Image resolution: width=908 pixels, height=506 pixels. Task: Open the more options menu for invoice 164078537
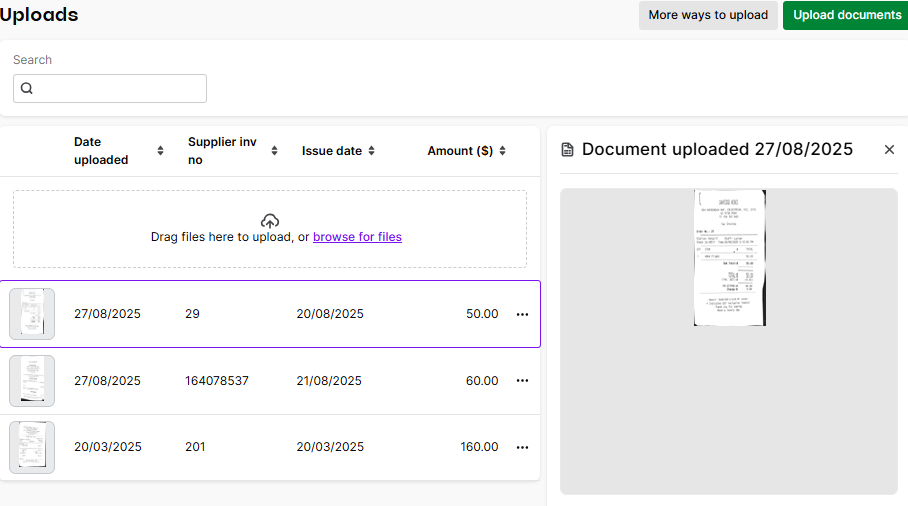click(522, 381)
